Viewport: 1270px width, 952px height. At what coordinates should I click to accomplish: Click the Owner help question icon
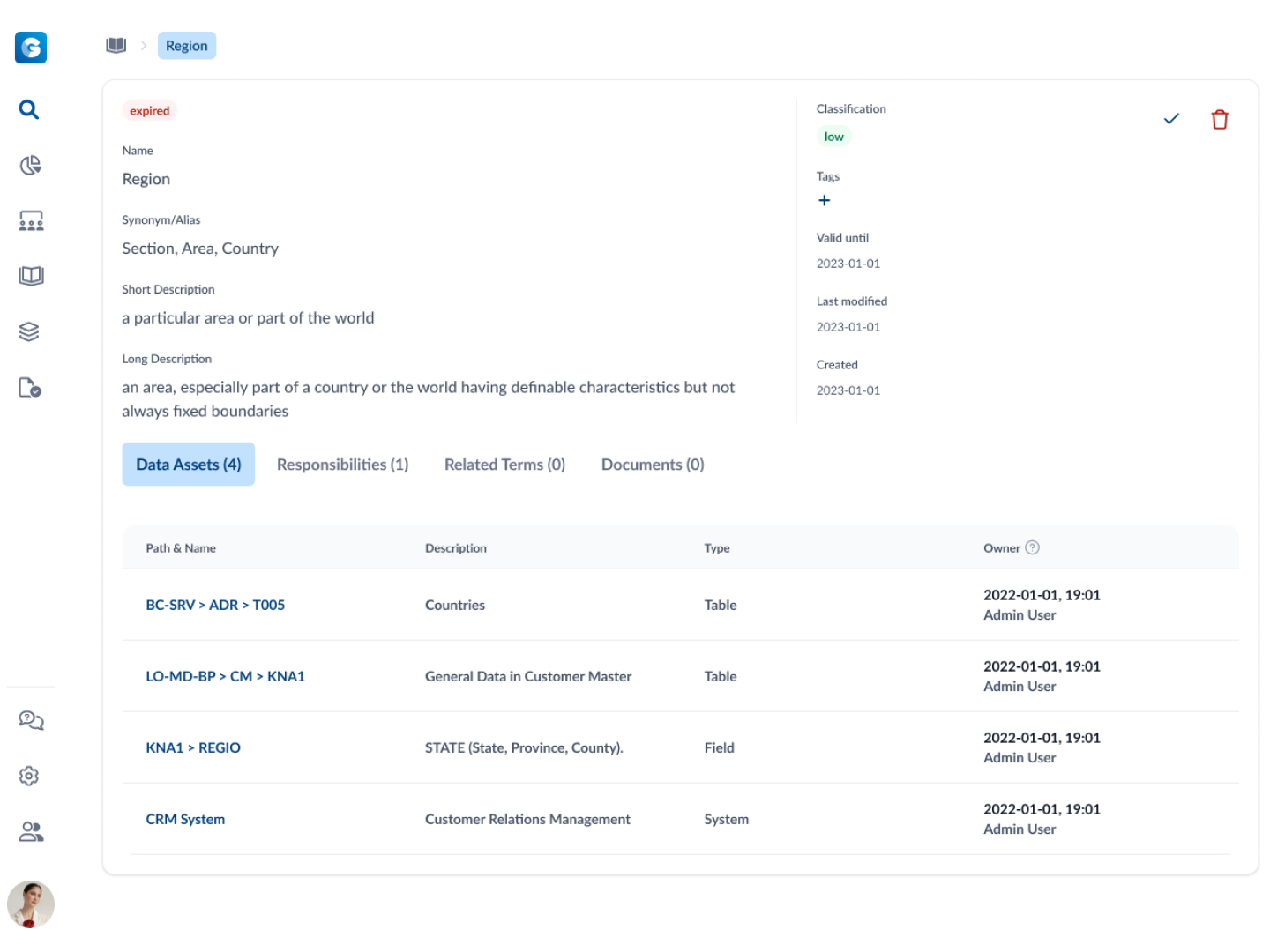point(1033,547)
